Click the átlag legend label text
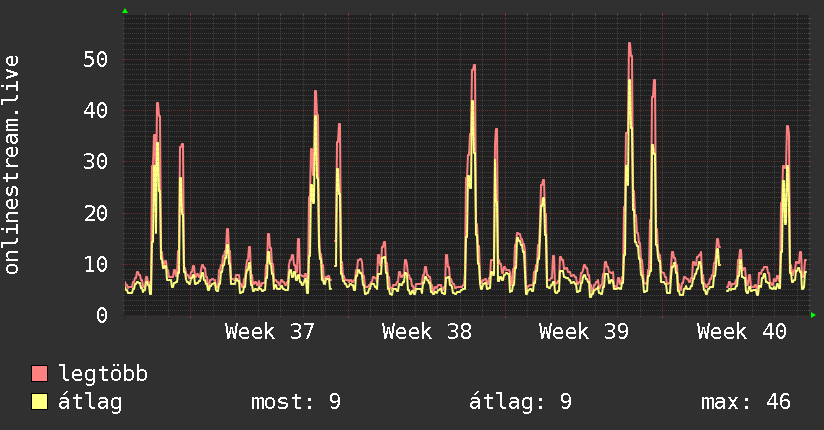 pyautogui.click(x=90, y=402)
